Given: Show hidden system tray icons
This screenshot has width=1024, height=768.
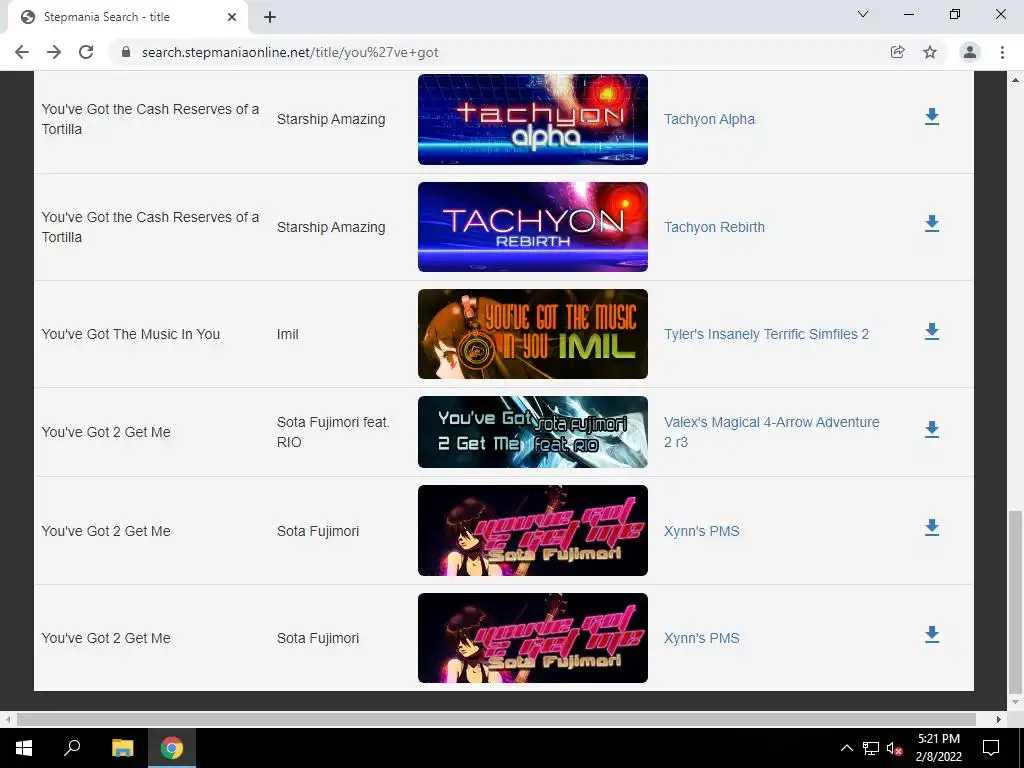Looking at the screenshot, I should coord(846,748).
